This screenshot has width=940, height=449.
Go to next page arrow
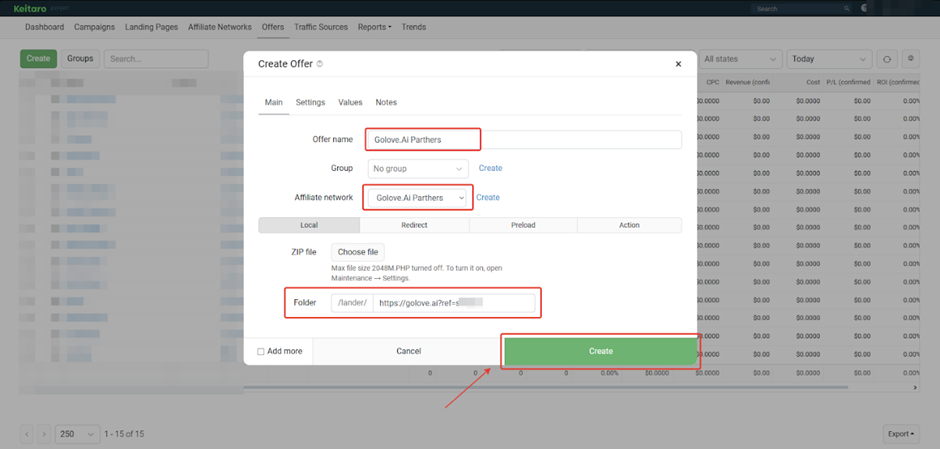(x=44, y=433)
